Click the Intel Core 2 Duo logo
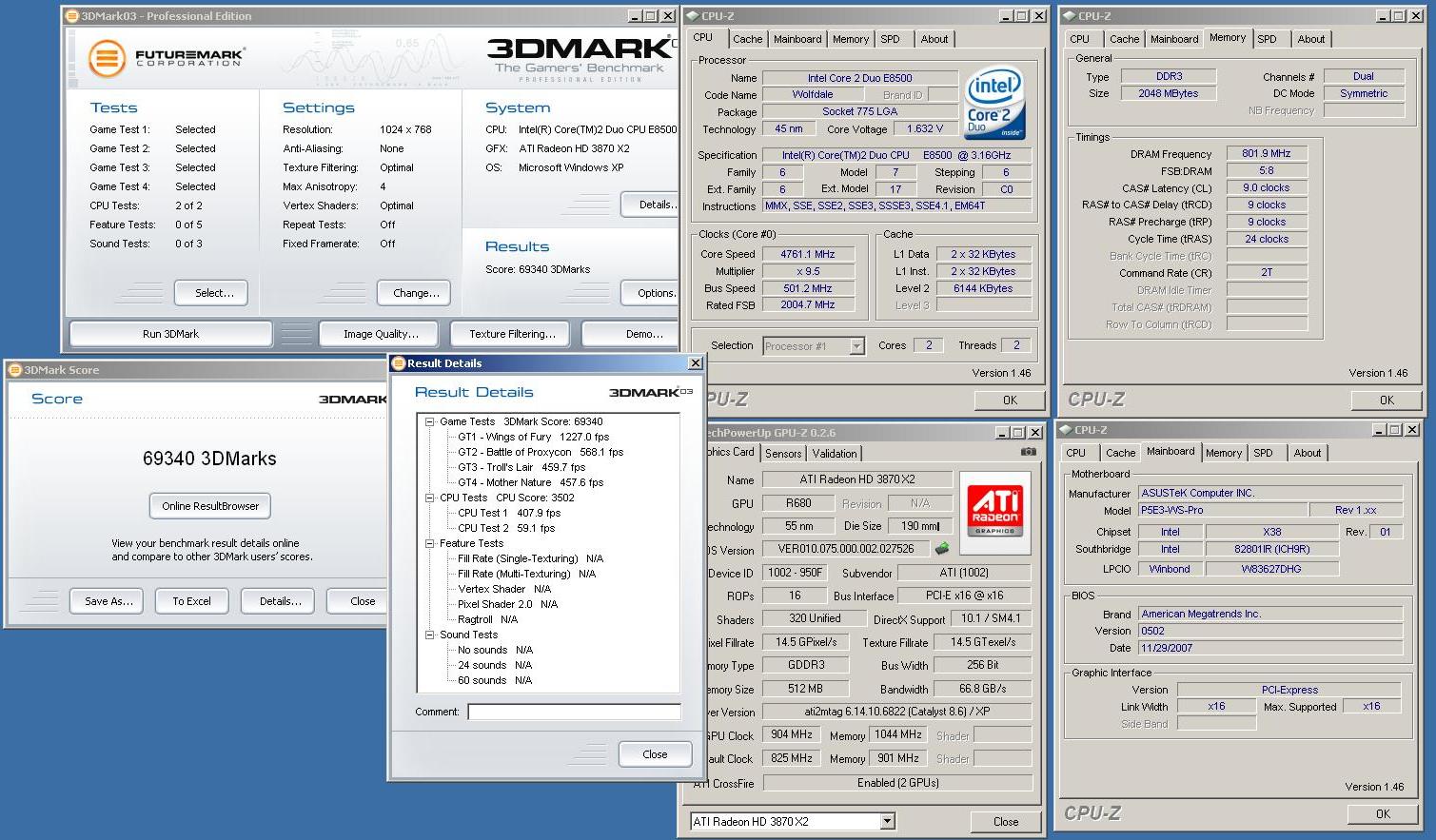 [994, 103]
